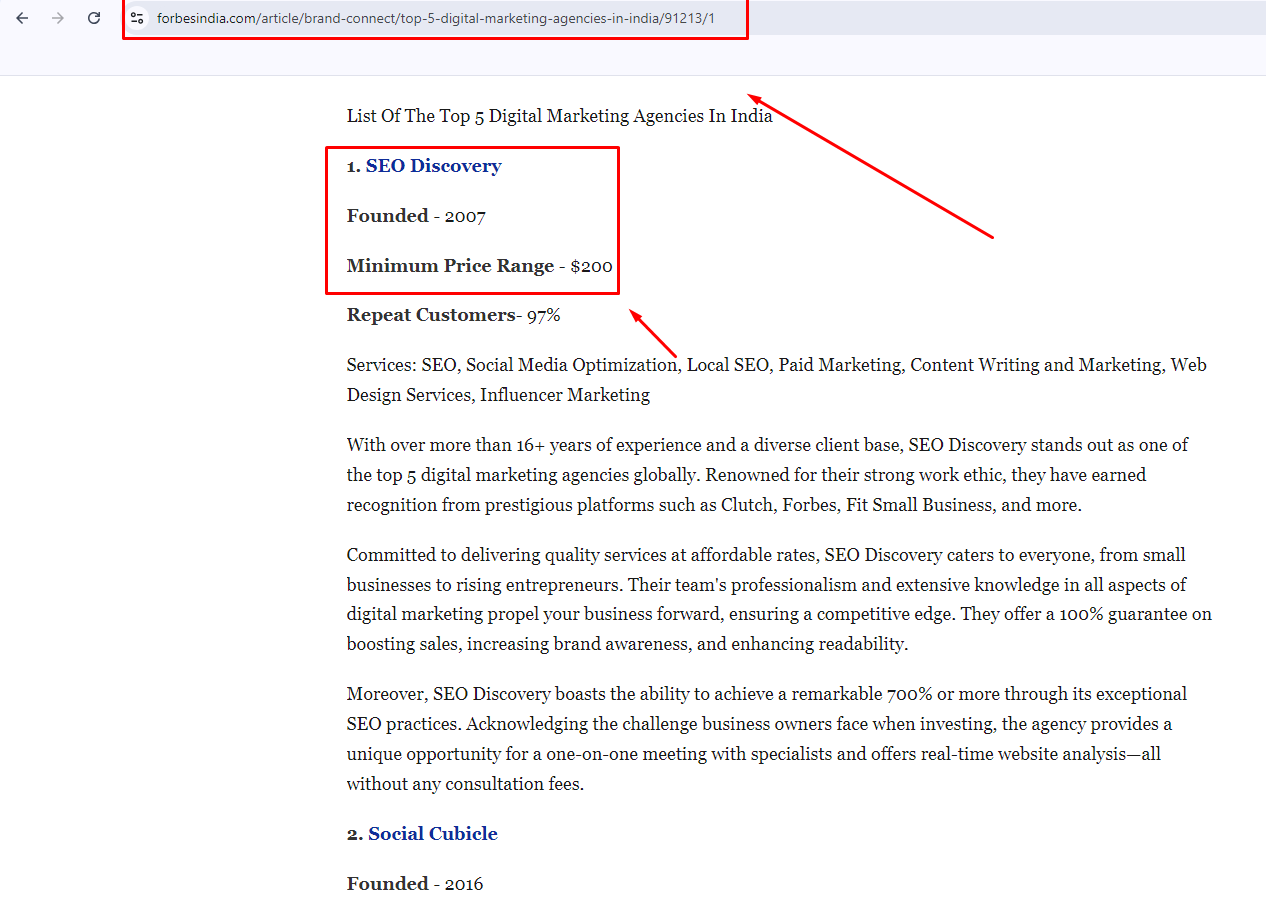
Task: Select the forbesindia.com URL in the address bar
Action: click(436, 18)
